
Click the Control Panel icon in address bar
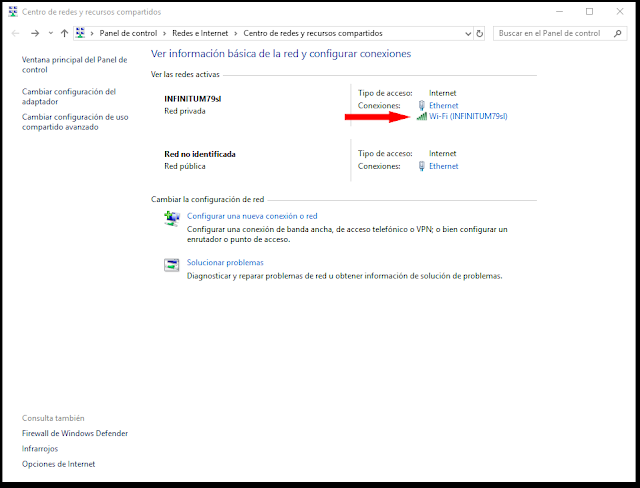point(80,33)
